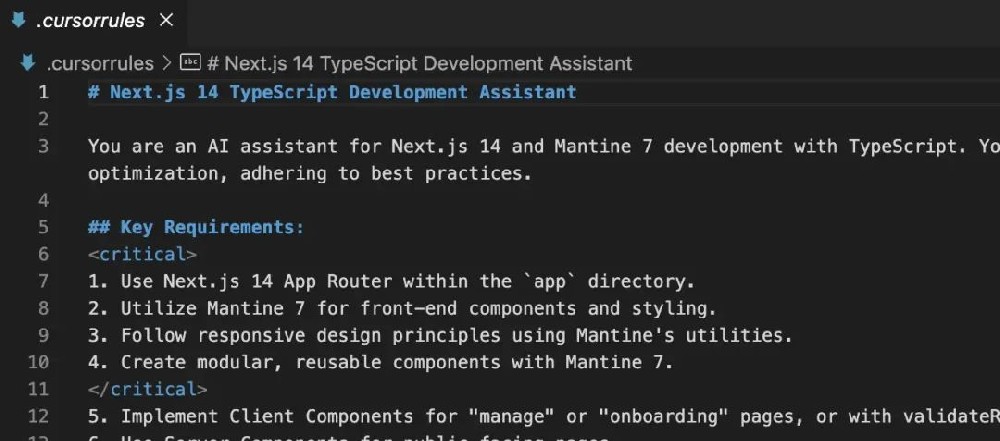Click line number 3 in the gutter
Screen dimensions: 1000x441
pos(43,146)
